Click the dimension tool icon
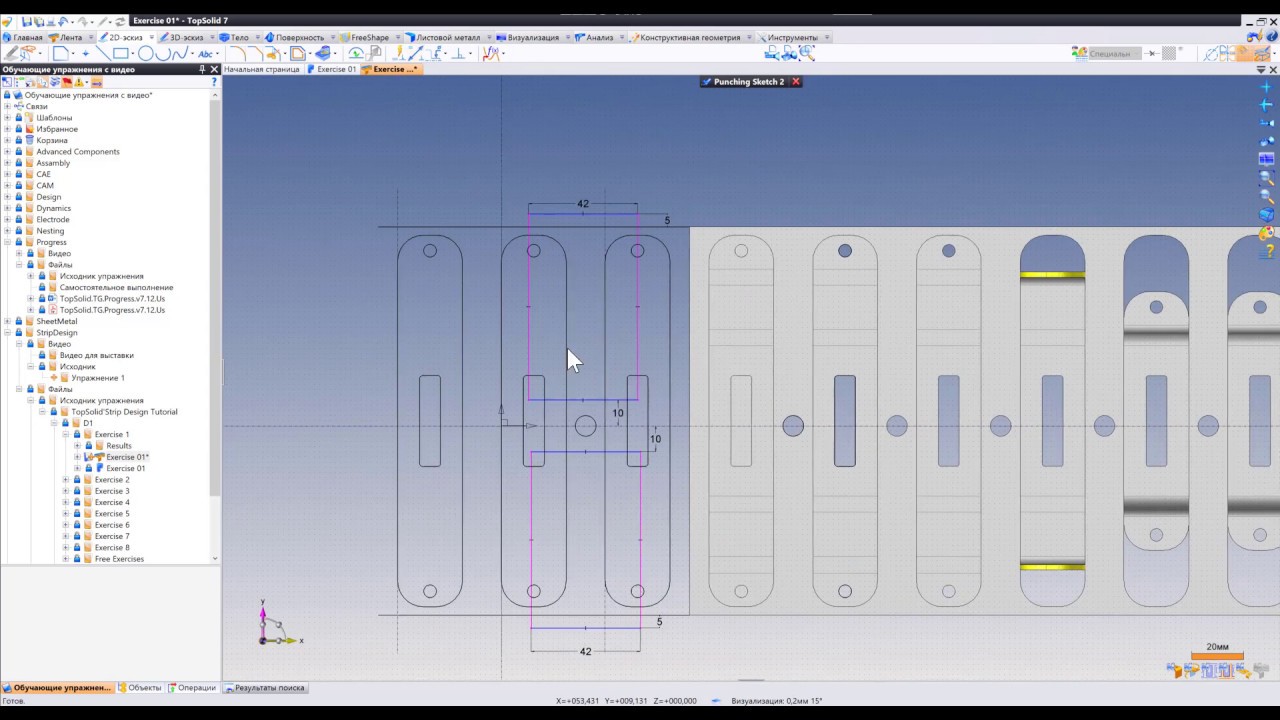The image size is (1280, 720). 417,53
